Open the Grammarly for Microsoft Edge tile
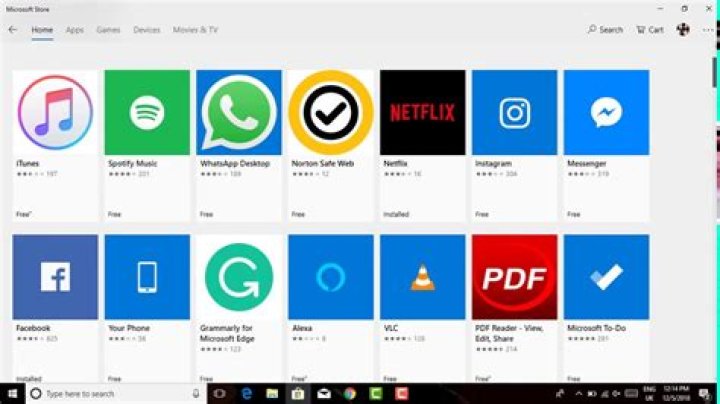This screenshot has height=404, width=720. [x=239, y=277]
